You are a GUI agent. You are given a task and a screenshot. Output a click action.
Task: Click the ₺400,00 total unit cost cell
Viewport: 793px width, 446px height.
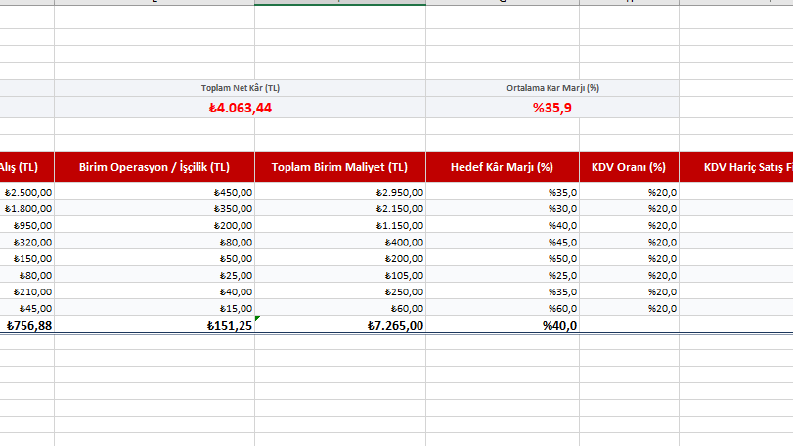tap(340, 242)
